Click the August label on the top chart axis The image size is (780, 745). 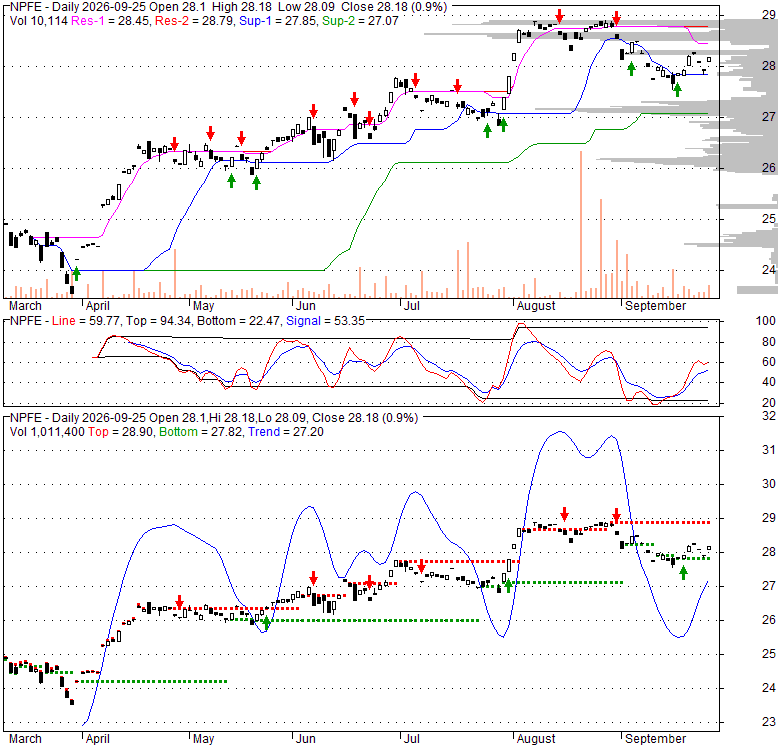536,306
